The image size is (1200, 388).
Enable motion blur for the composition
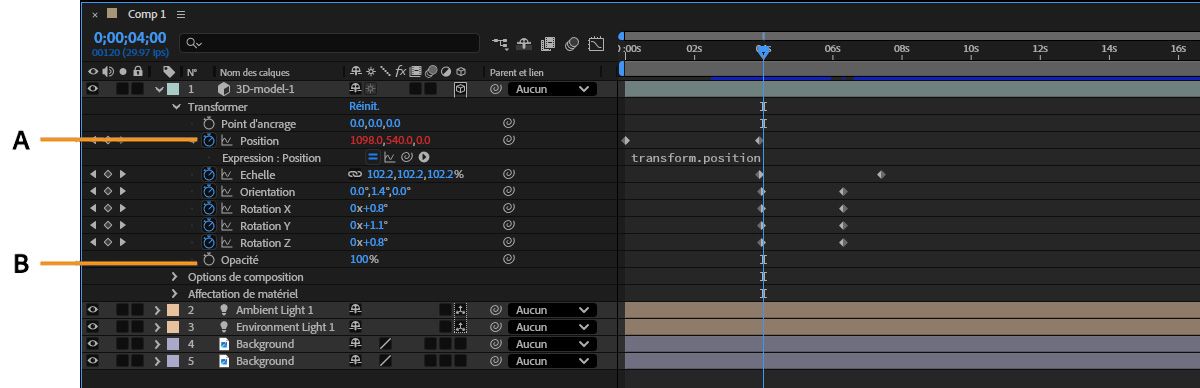point(572,44)
